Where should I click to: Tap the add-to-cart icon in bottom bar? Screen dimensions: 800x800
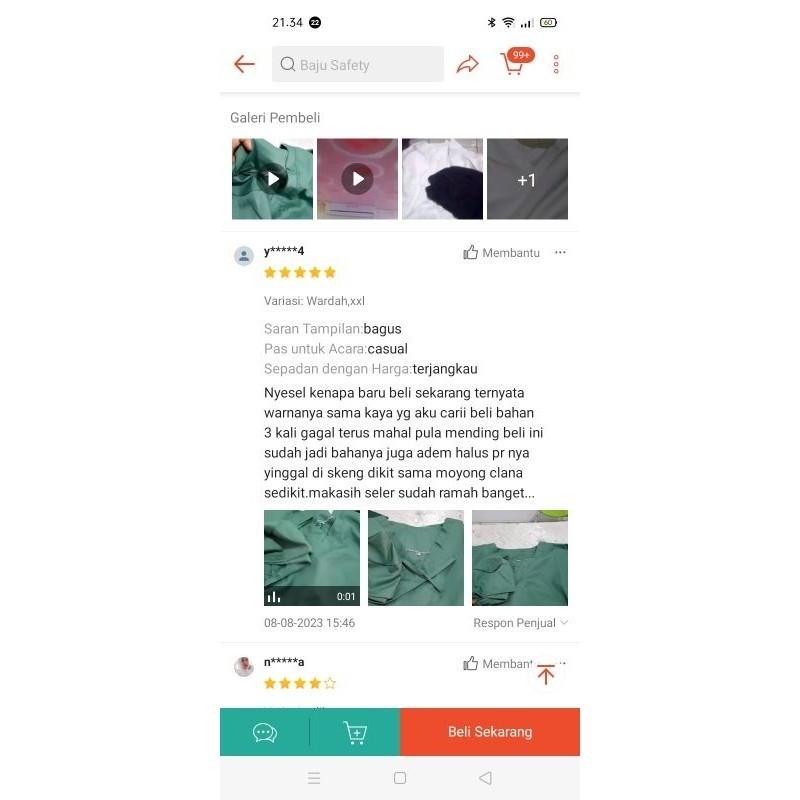[355, 733]
